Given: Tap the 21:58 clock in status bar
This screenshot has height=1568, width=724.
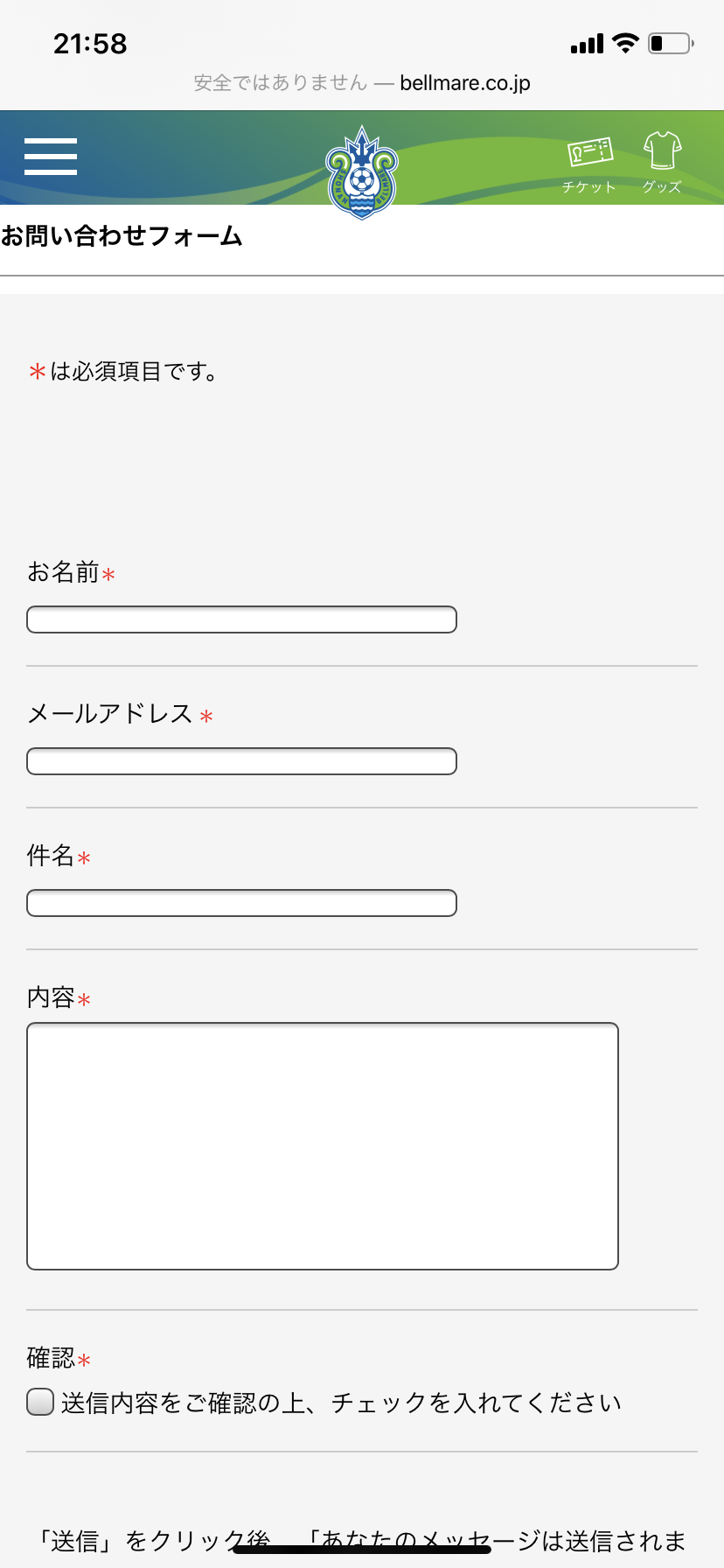Looking at the screenshot, I should coord(90,44).
